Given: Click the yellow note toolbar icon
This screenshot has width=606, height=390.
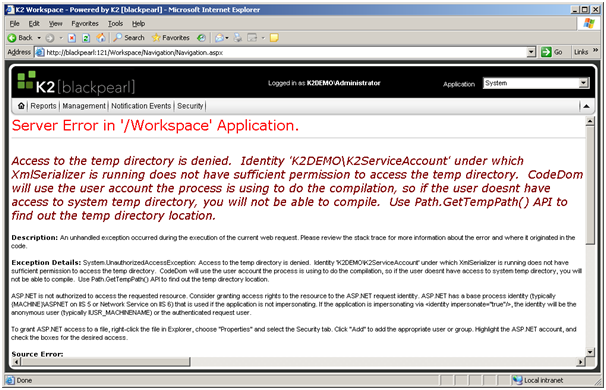Looking at the screenshot, I should click(x=274, y=38).
